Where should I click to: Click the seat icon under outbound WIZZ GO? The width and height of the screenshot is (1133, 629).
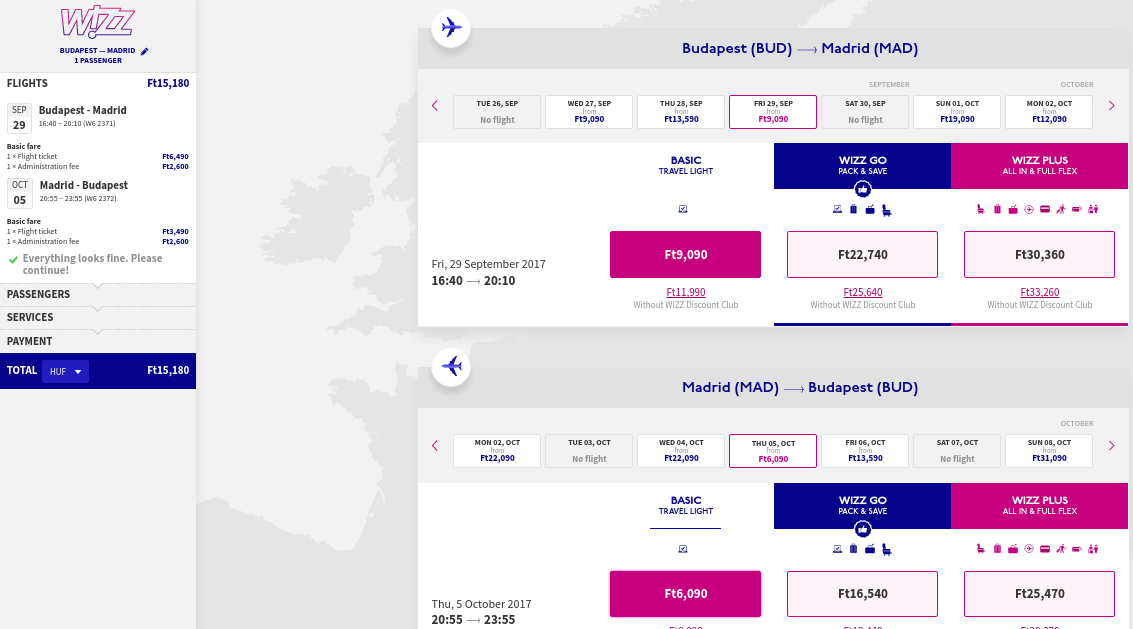887,210
